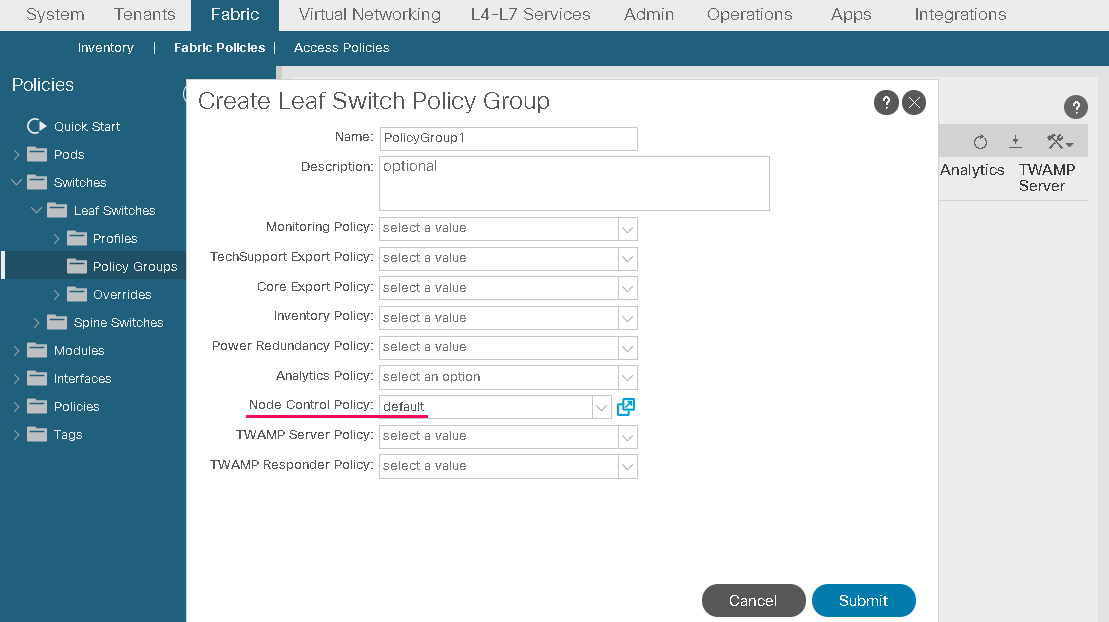Select Profiles under Leaf Switches
This screenshot has height=622, width=1109.
115,239
